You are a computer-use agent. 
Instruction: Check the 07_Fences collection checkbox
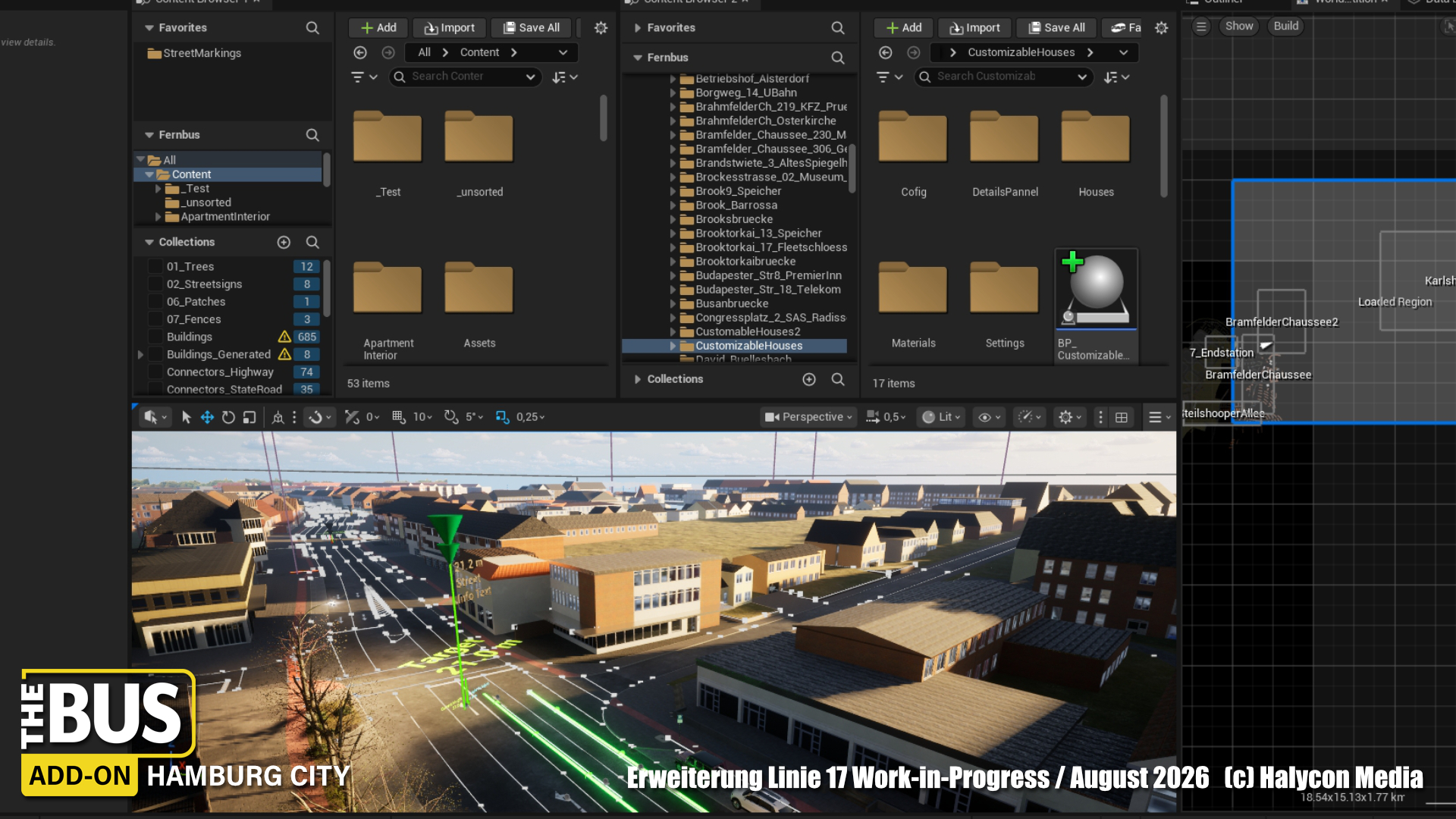coord(155,319)
